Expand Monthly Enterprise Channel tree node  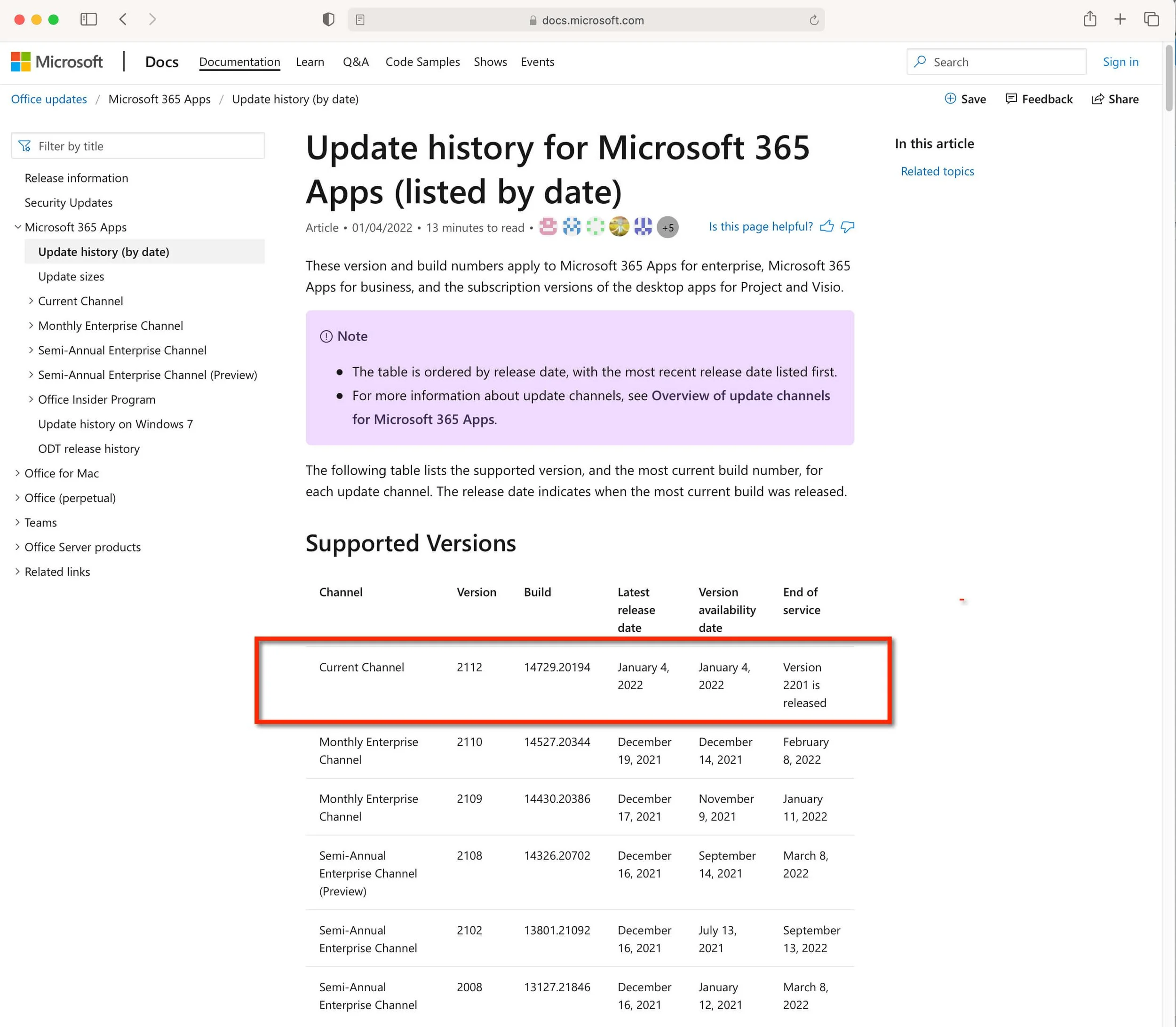click(x=31, y=326)
